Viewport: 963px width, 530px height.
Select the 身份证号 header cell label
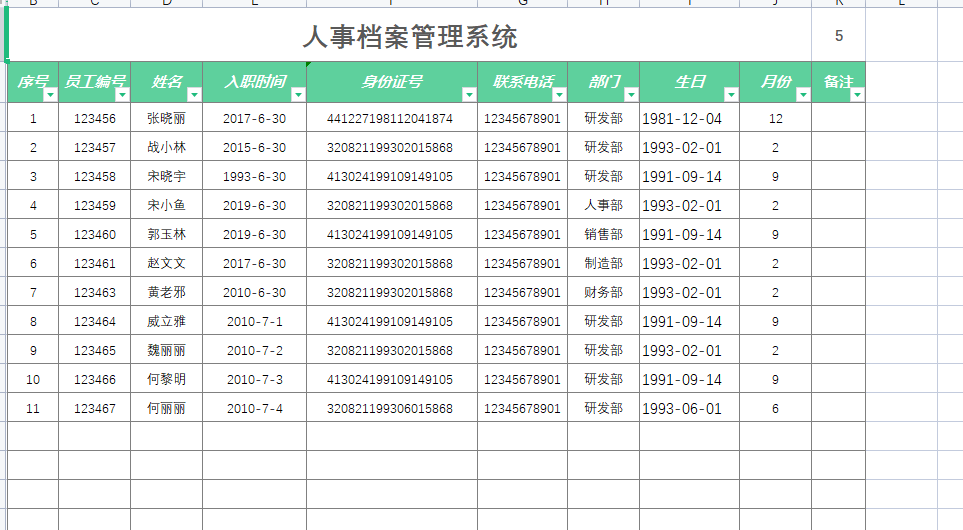[x=392, y=81]
